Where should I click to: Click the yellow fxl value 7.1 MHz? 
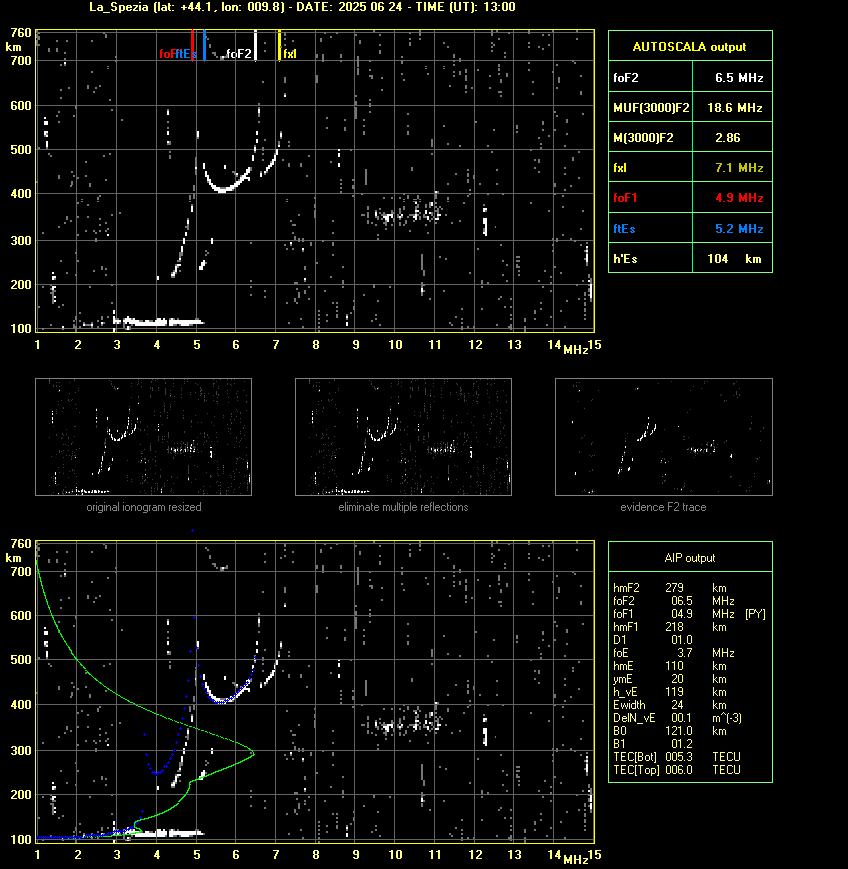(x=739, y=167)
